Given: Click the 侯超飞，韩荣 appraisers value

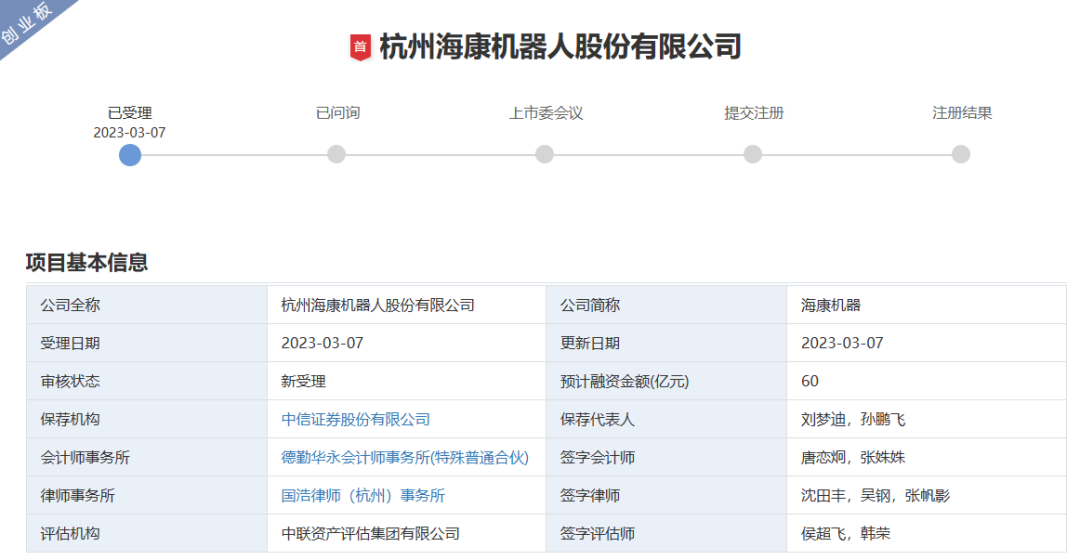Looking at the screenshot, I should pyautogui.click(x=846, y=534).
